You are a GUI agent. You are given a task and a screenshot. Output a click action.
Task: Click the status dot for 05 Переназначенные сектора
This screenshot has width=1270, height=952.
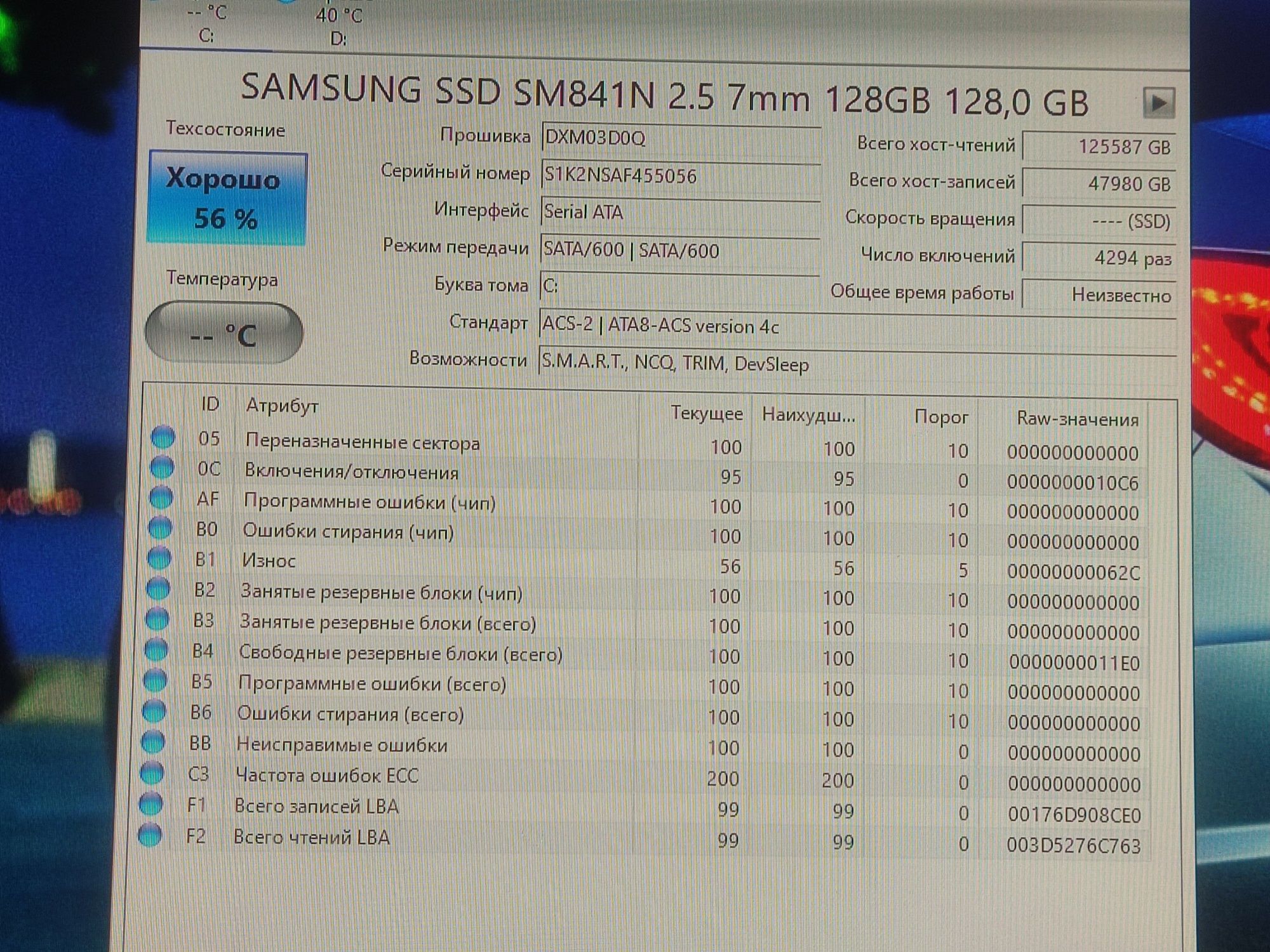[163, 437]
